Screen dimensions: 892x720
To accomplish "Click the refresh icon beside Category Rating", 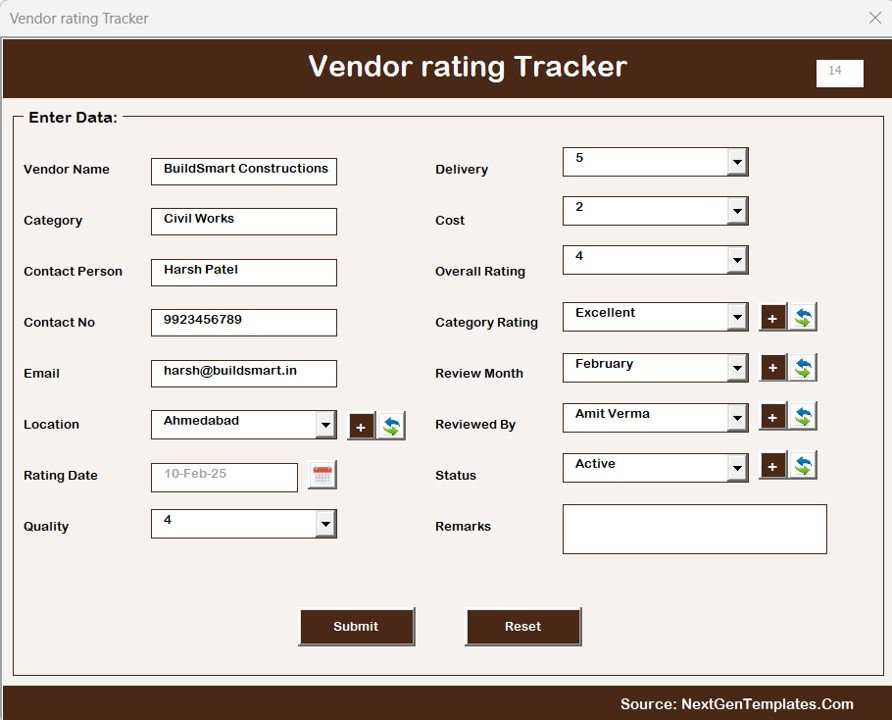I will tap(803, 317).
